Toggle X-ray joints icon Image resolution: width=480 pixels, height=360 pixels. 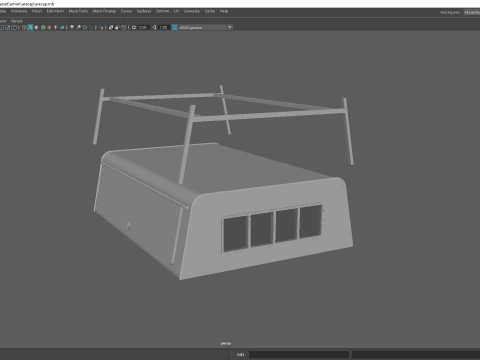click(123, 27)
